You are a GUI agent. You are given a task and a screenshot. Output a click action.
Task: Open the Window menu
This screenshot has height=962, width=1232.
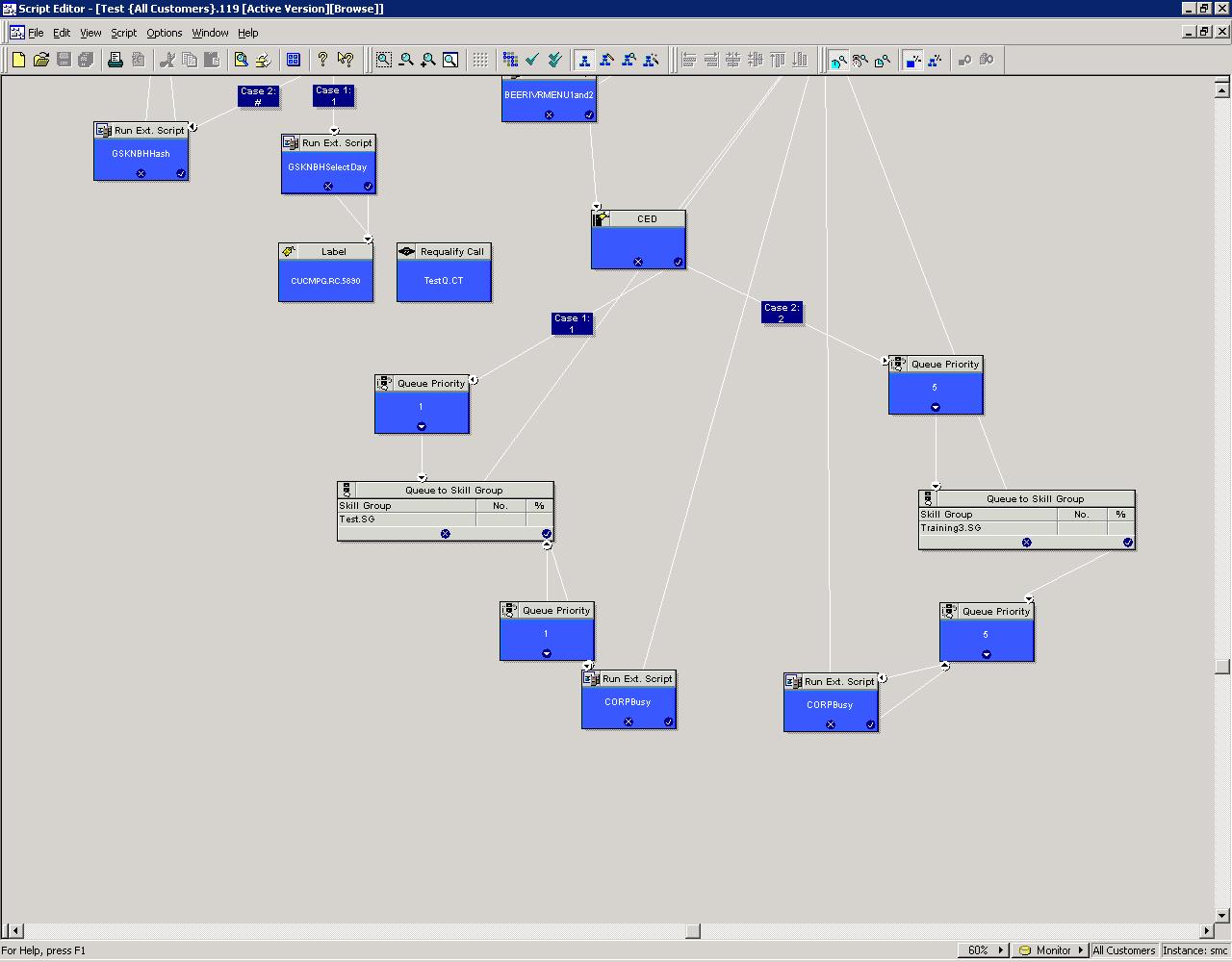pos(210,33)
